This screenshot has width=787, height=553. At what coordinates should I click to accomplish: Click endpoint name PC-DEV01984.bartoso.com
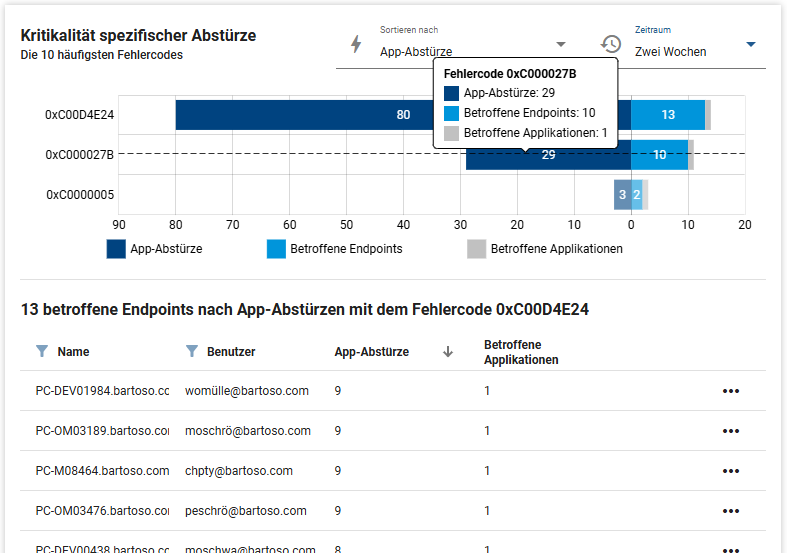point(102,391)
